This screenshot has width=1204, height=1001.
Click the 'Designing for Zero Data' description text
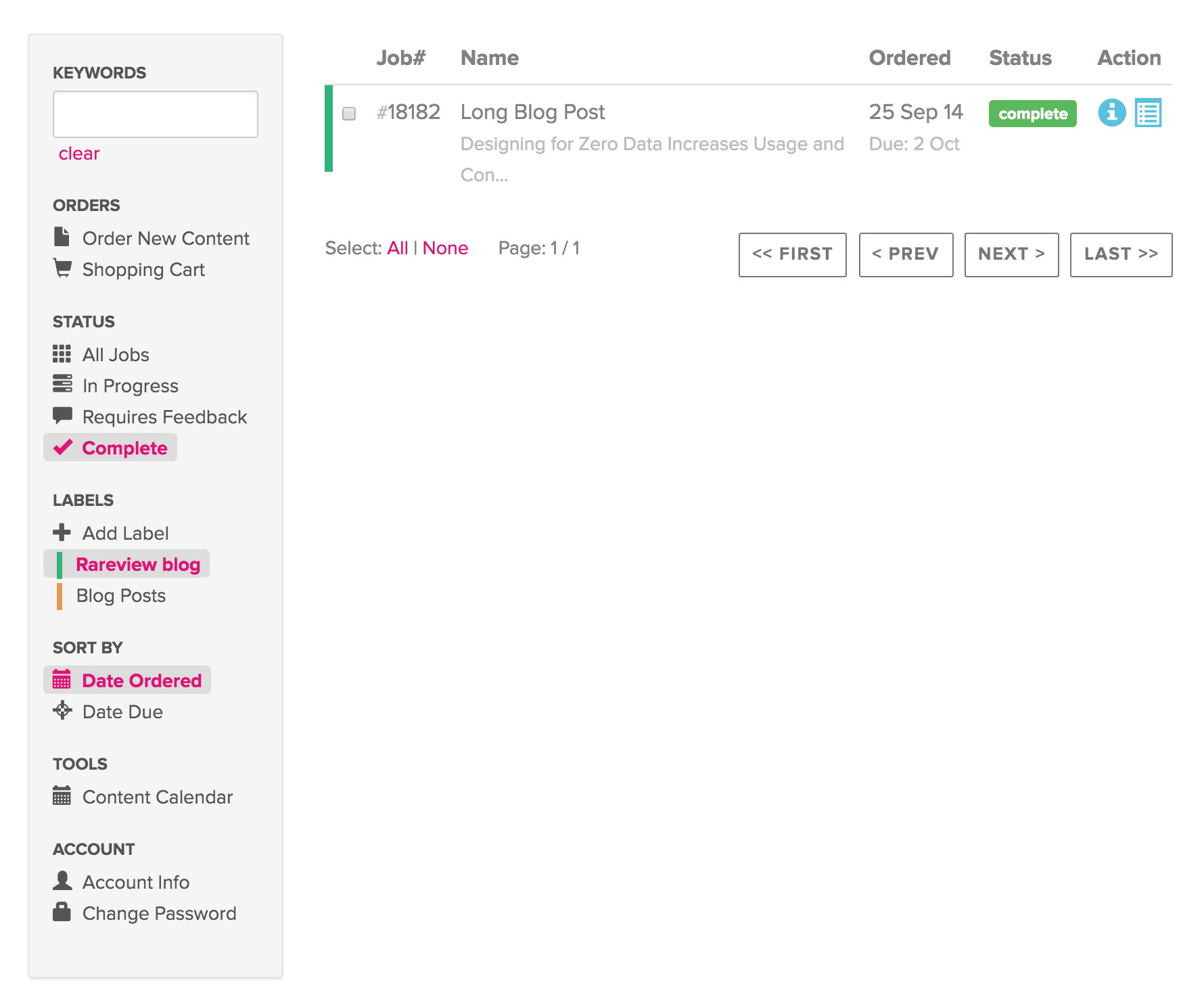tap(652, 160)
